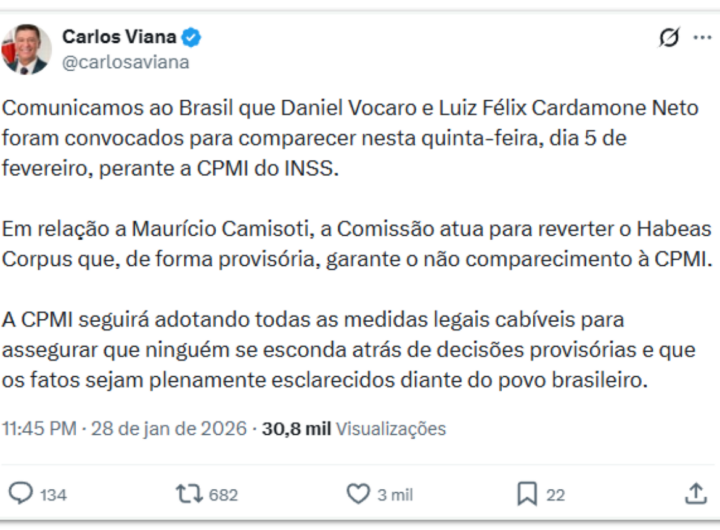Click the reply speech bubble icon
720x530 pixels.
point(21,493)
